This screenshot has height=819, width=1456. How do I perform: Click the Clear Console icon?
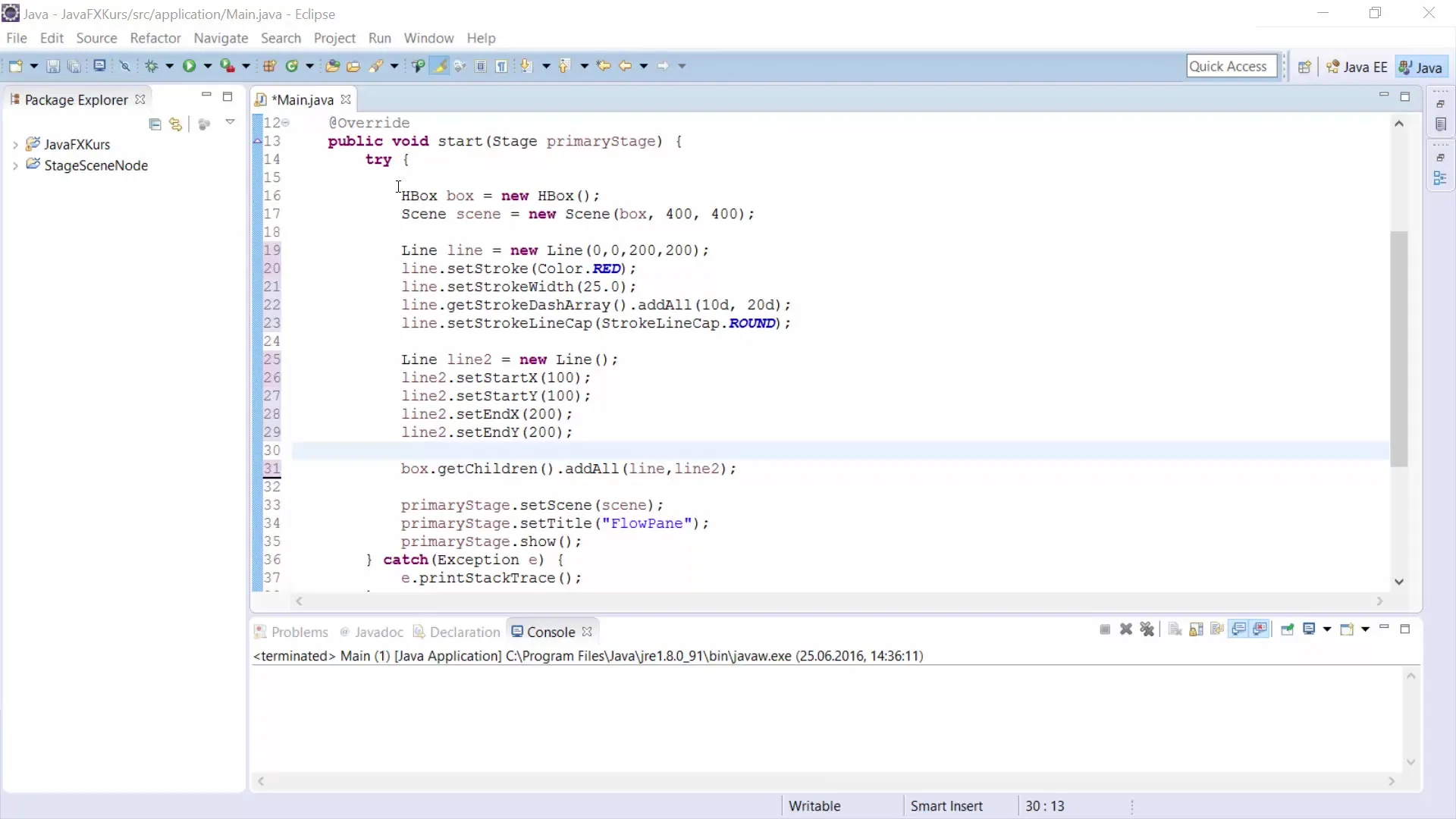(1175, 629)
